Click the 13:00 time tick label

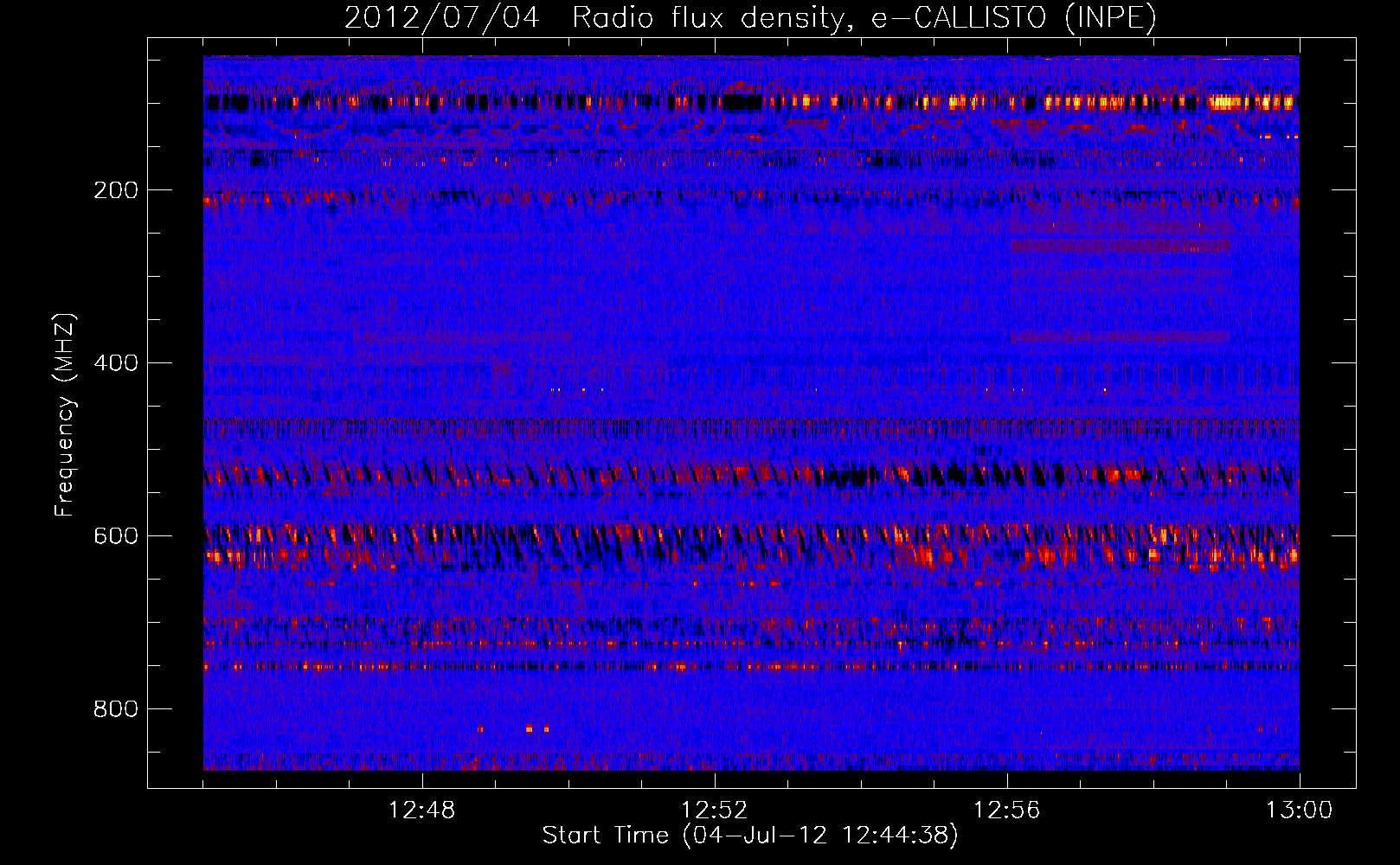[1300, 811]
